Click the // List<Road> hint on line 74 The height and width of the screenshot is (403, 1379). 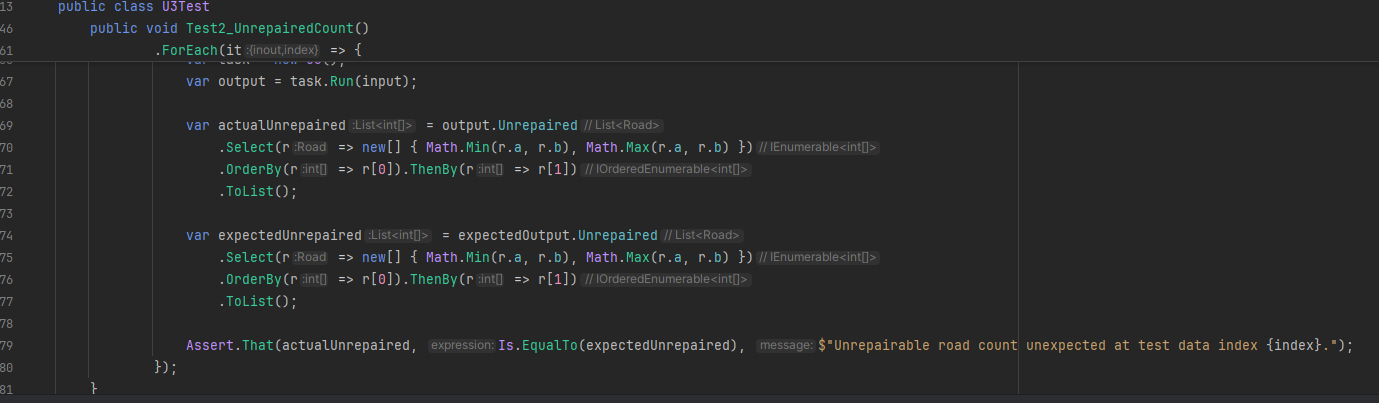(x=702, y=236)
